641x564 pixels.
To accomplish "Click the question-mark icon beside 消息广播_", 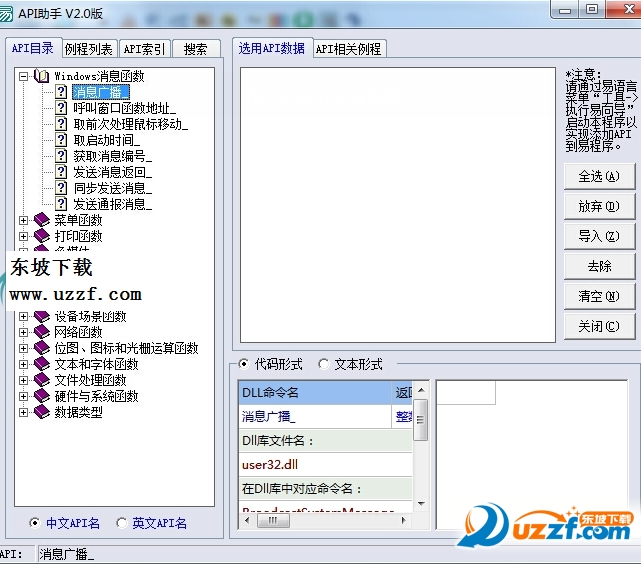I will [x=61, y=92].
